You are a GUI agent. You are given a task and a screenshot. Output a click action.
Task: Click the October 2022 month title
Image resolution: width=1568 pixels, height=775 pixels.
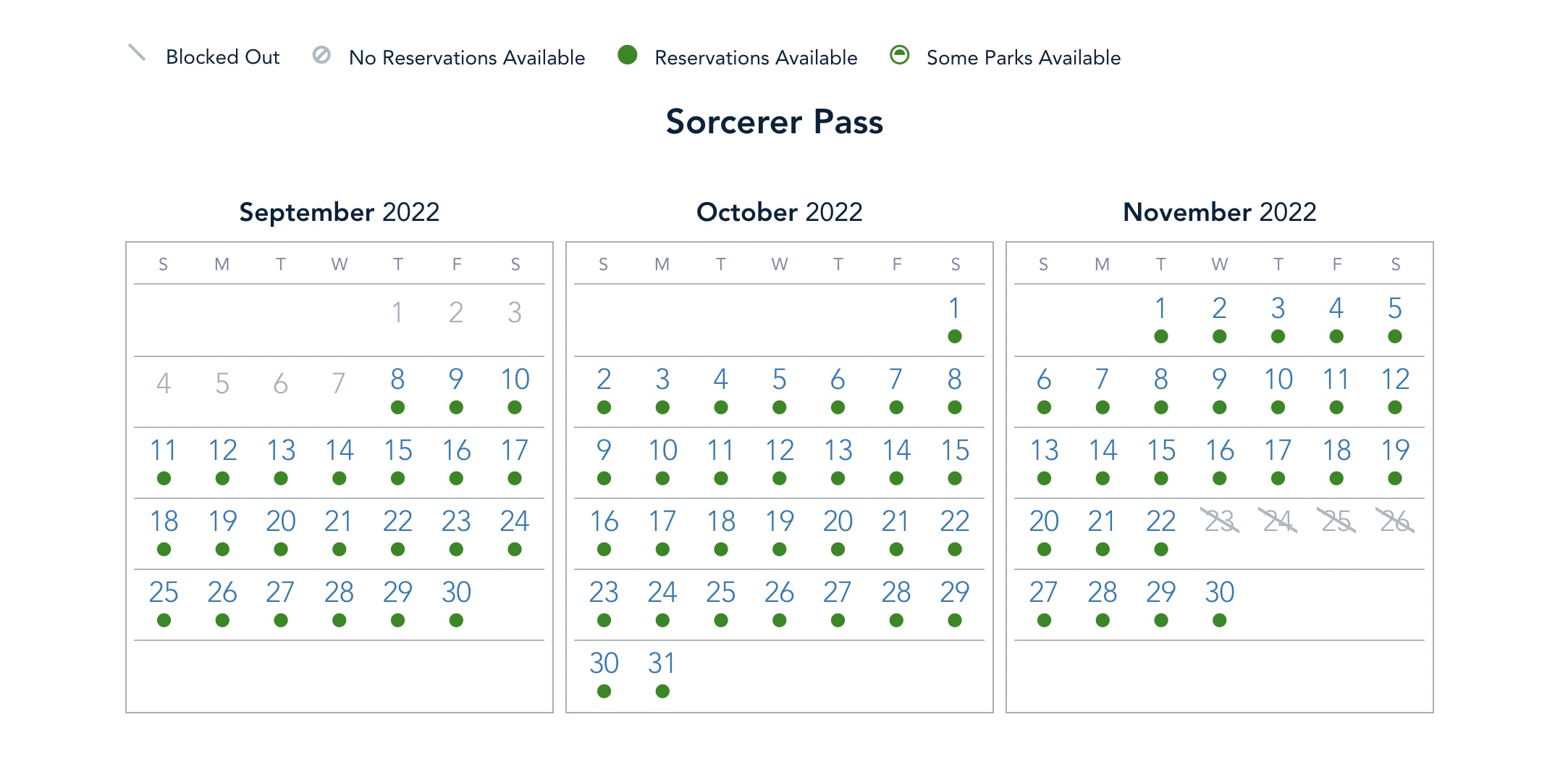(x=780, y=212)
